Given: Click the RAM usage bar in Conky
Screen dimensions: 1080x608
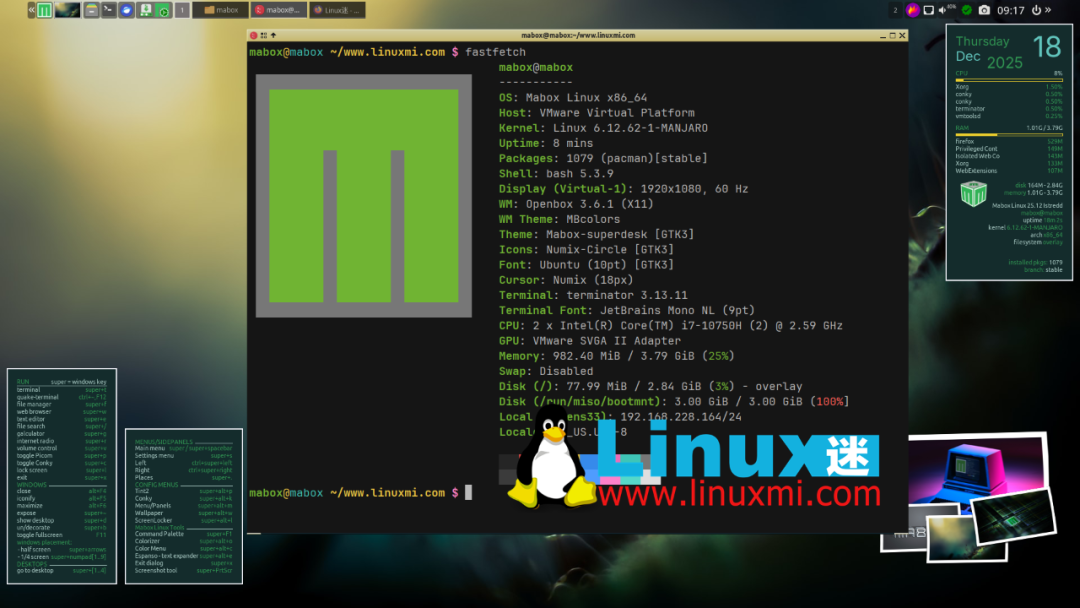Looking at the screenshot, I should [1008, 134].
